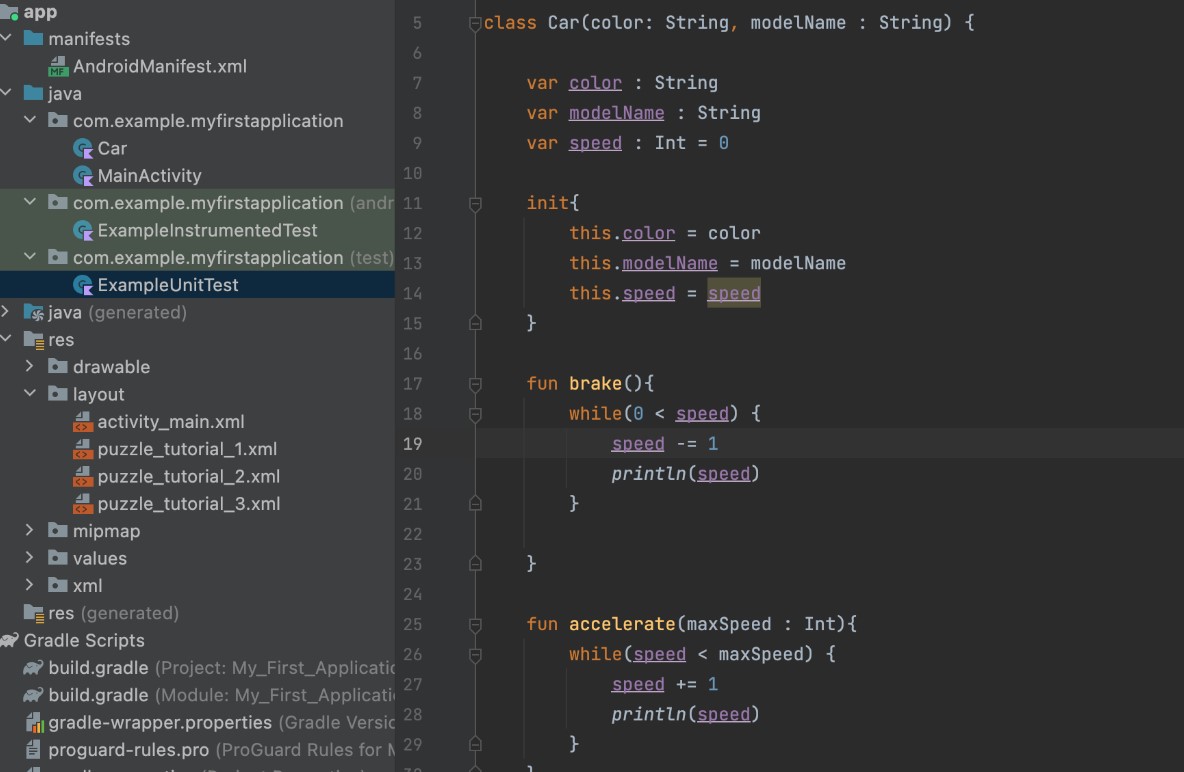
Task: Select ExampleUnitTest in the tree
Action: pyautogui.click(x=168, y=285)
